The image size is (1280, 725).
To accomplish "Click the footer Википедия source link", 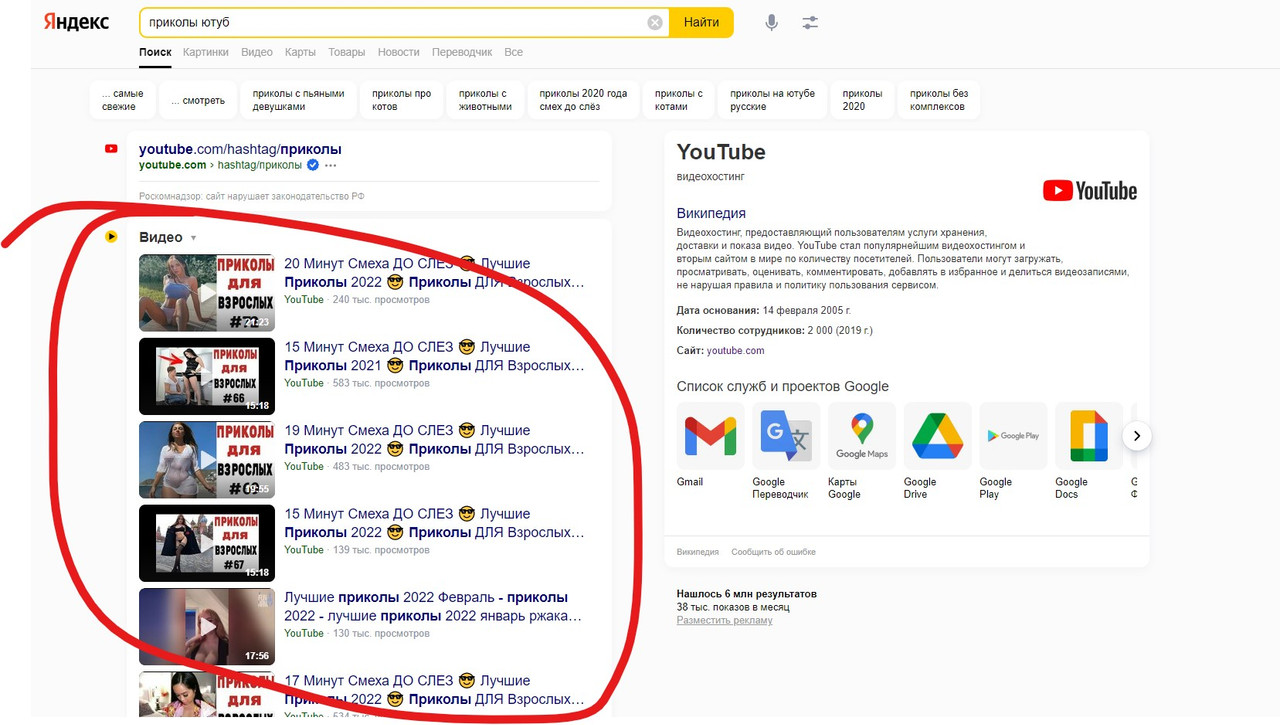I will (x=698, y=552).
